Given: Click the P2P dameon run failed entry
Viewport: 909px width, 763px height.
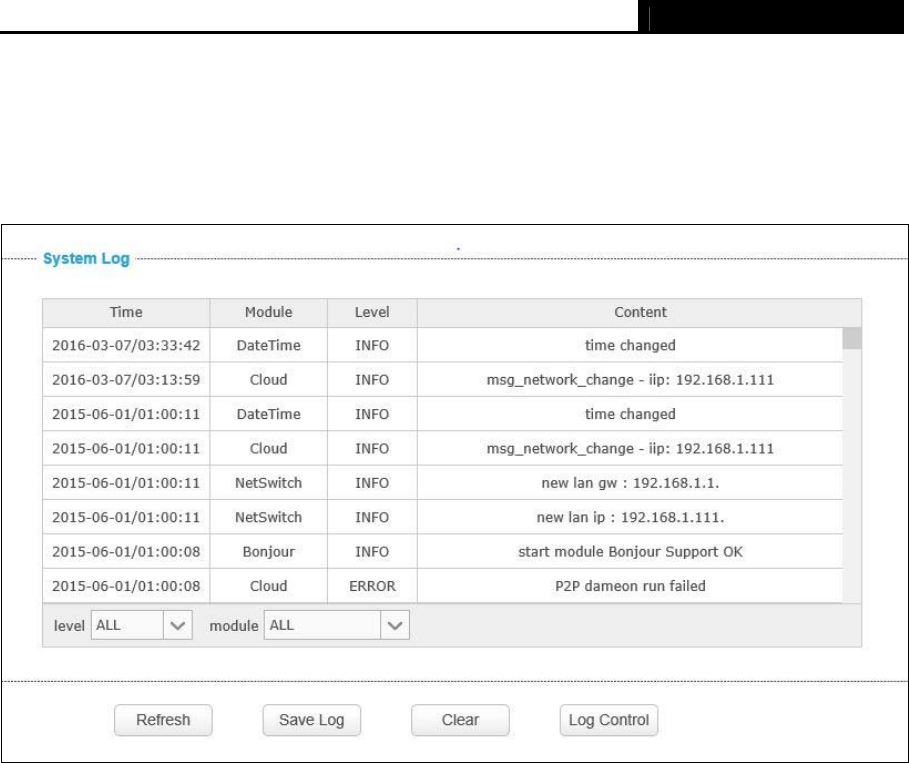Looking at the screenshot, I should (630, 586).
